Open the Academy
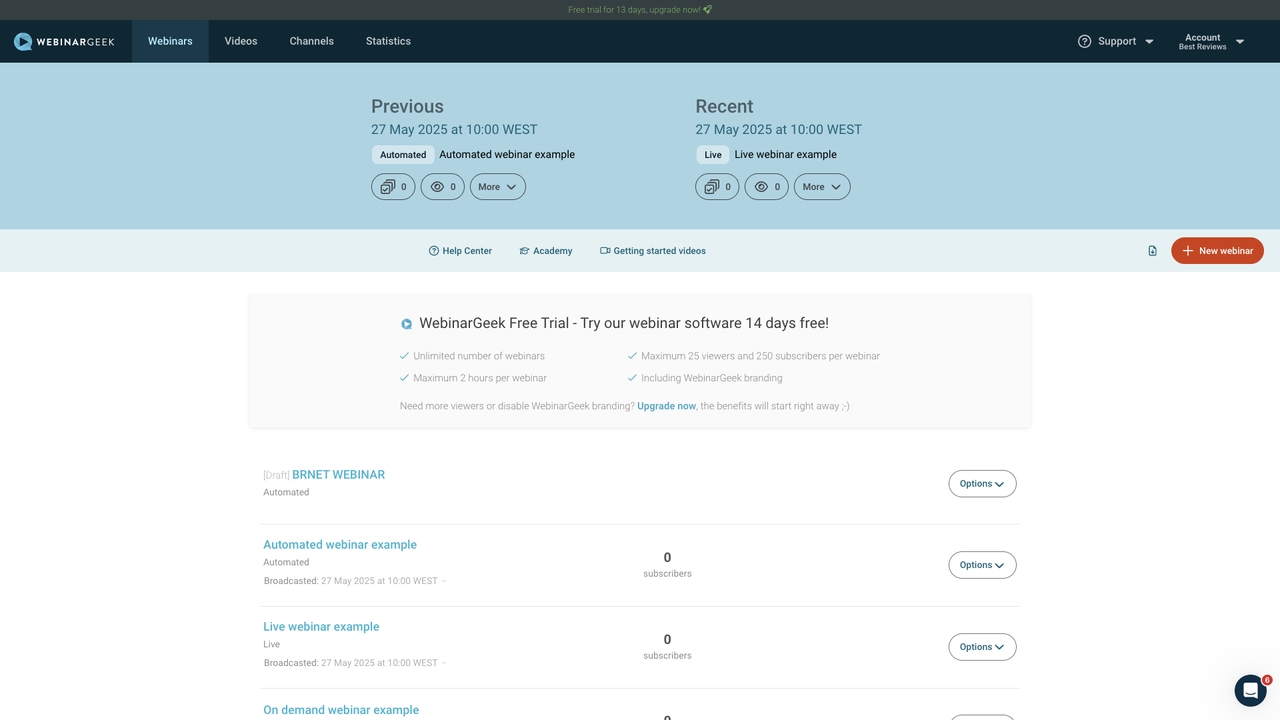Viewport: 1280px width, 720px height. tap(546, 250)
